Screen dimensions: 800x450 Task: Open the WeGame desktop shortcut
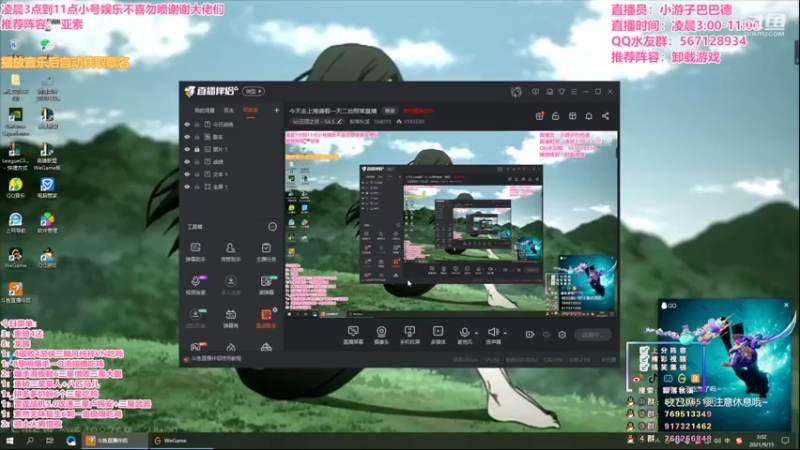point(15,257)
